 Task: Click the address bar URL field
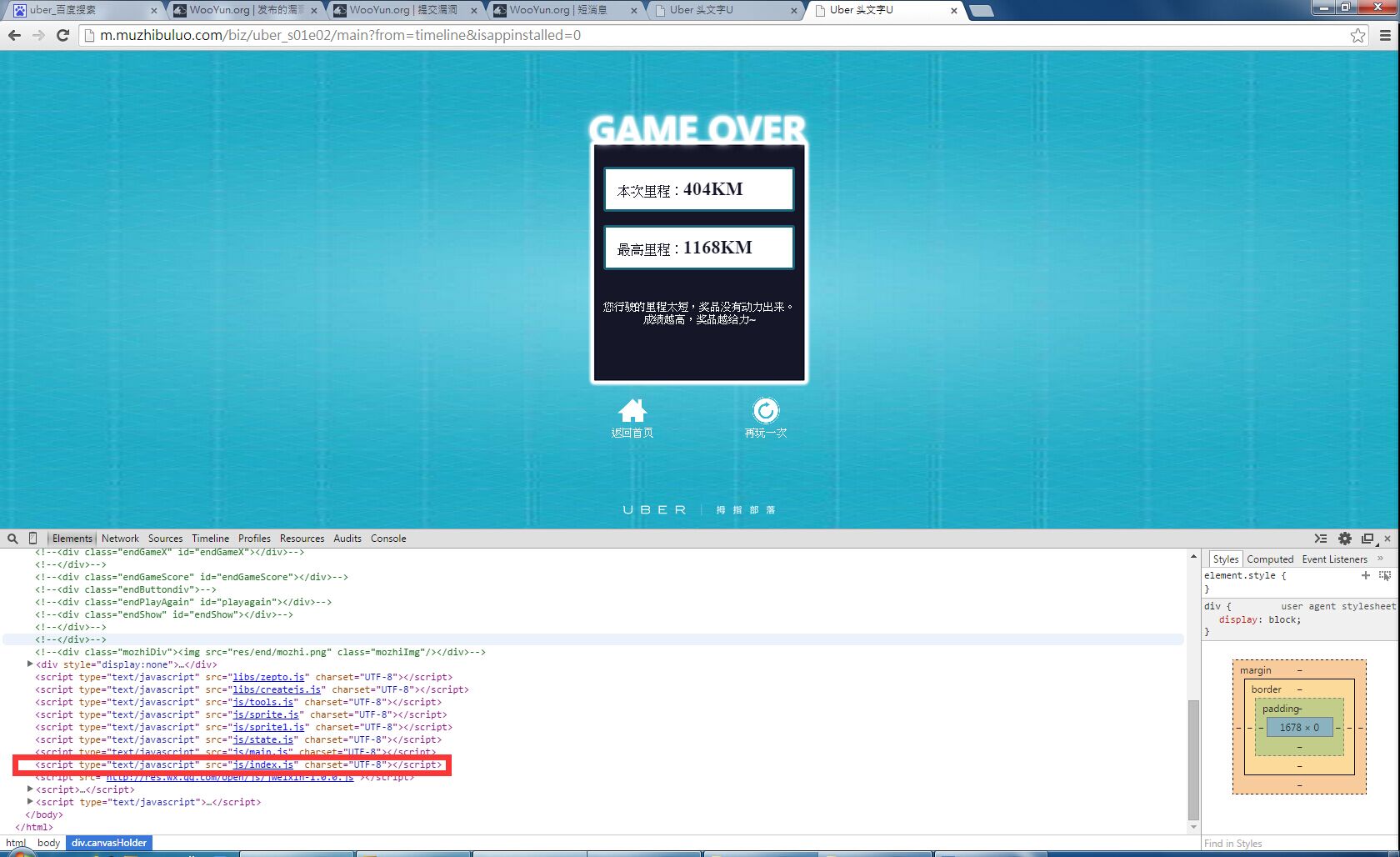[x=717, y=35]
